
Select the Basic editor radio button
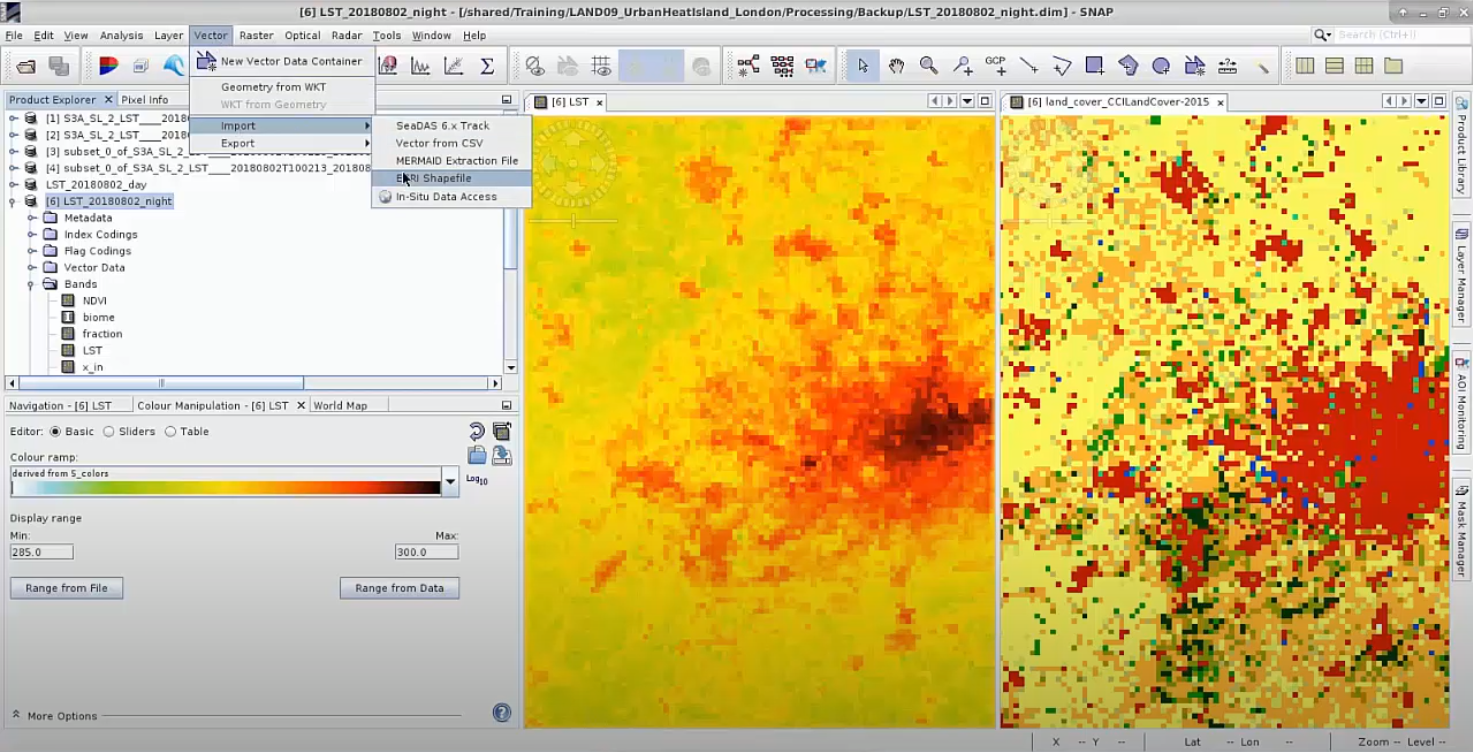[55, 432]
